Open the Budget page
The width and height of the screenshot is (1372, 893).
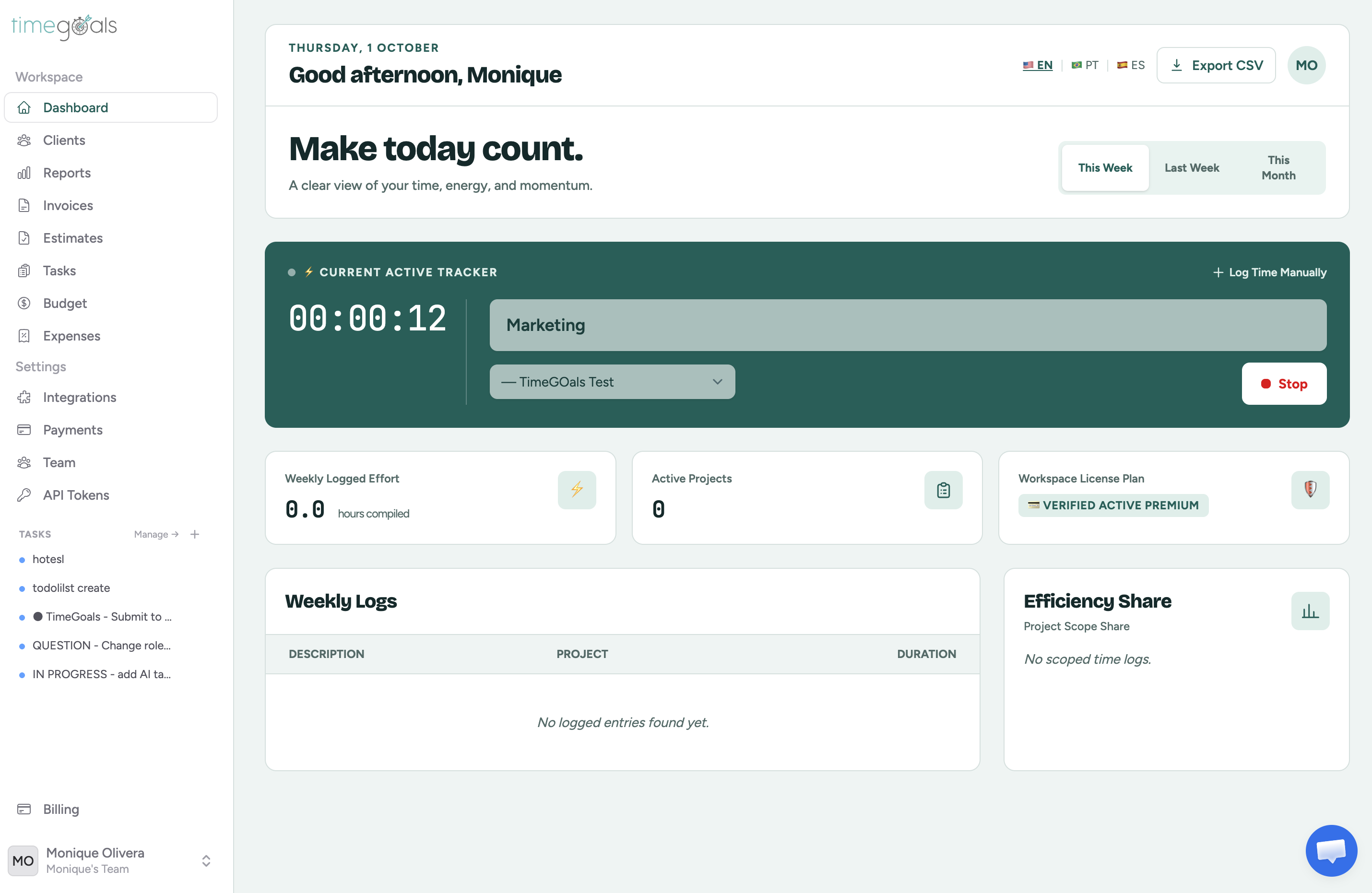111,303
